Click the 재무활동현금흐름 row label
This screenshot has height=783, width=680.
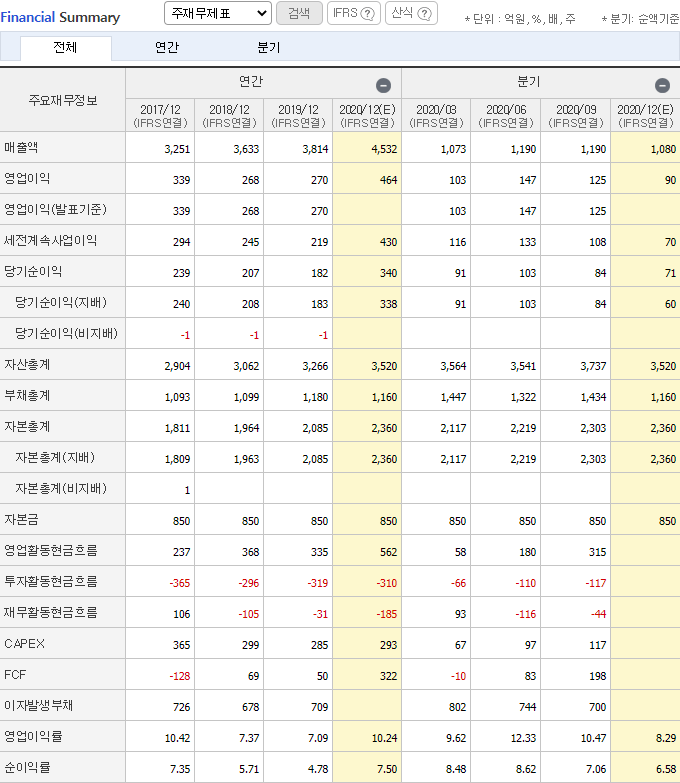pyautogui.click(x=50, y=613)
